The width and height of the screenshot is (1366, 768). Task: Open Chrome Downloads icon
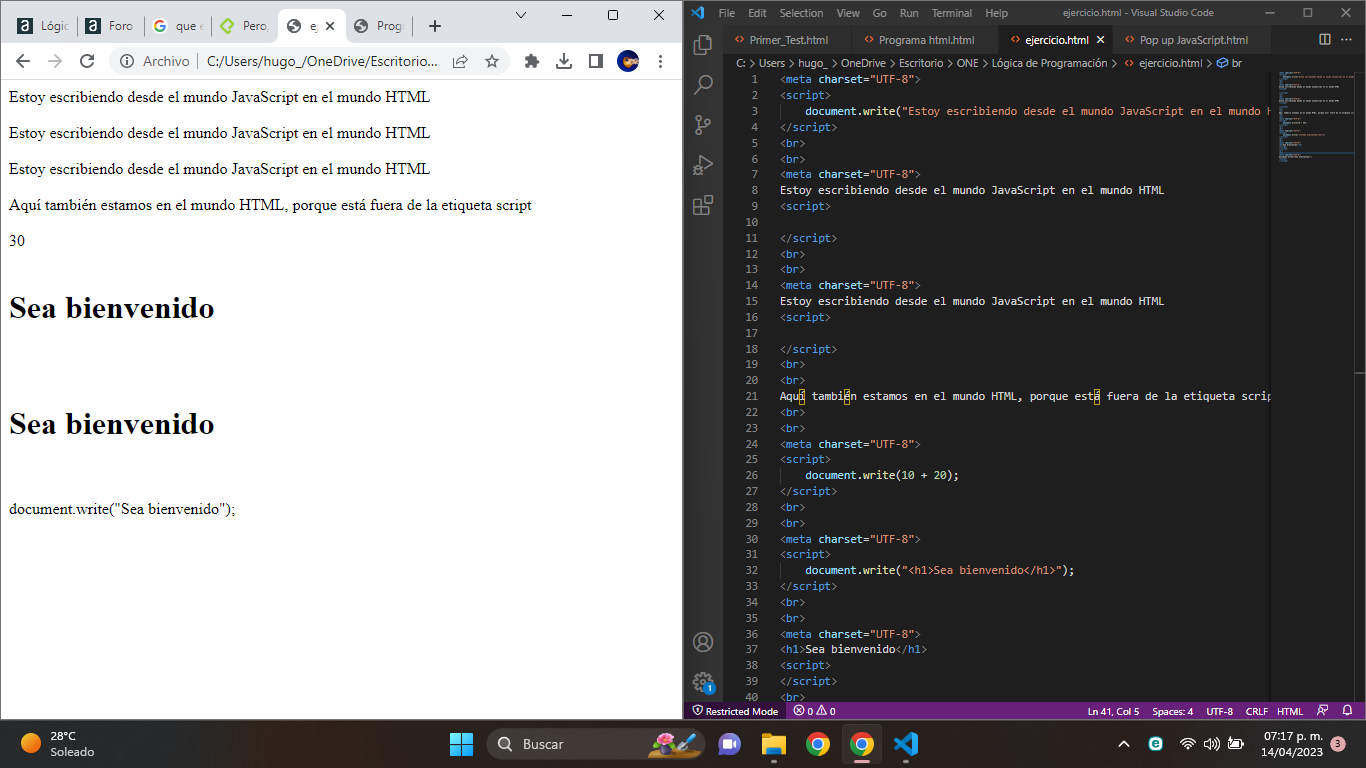(x=564, y=61)
